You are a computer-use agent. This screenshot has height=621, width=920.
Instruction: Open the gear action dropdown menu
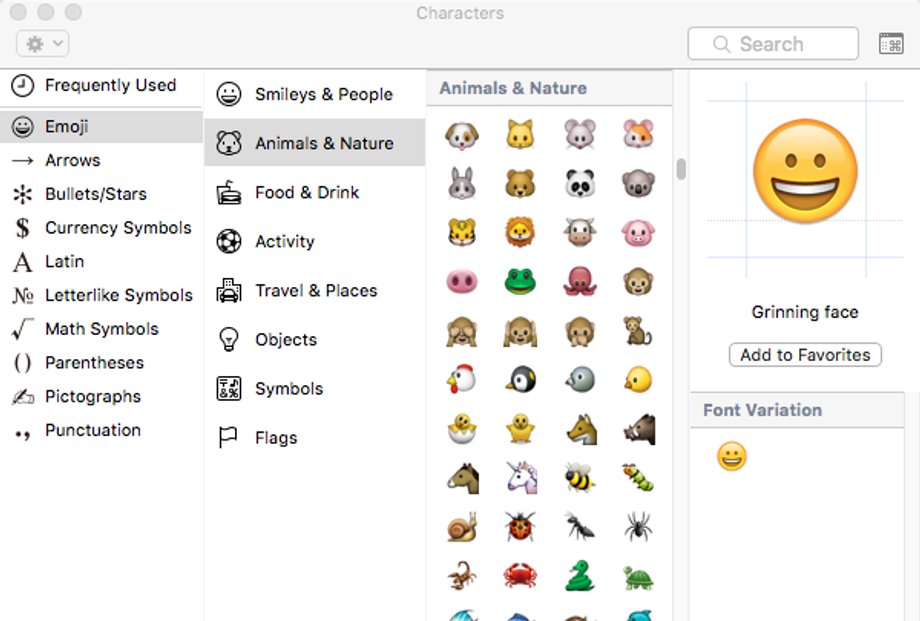pos(43,43)
